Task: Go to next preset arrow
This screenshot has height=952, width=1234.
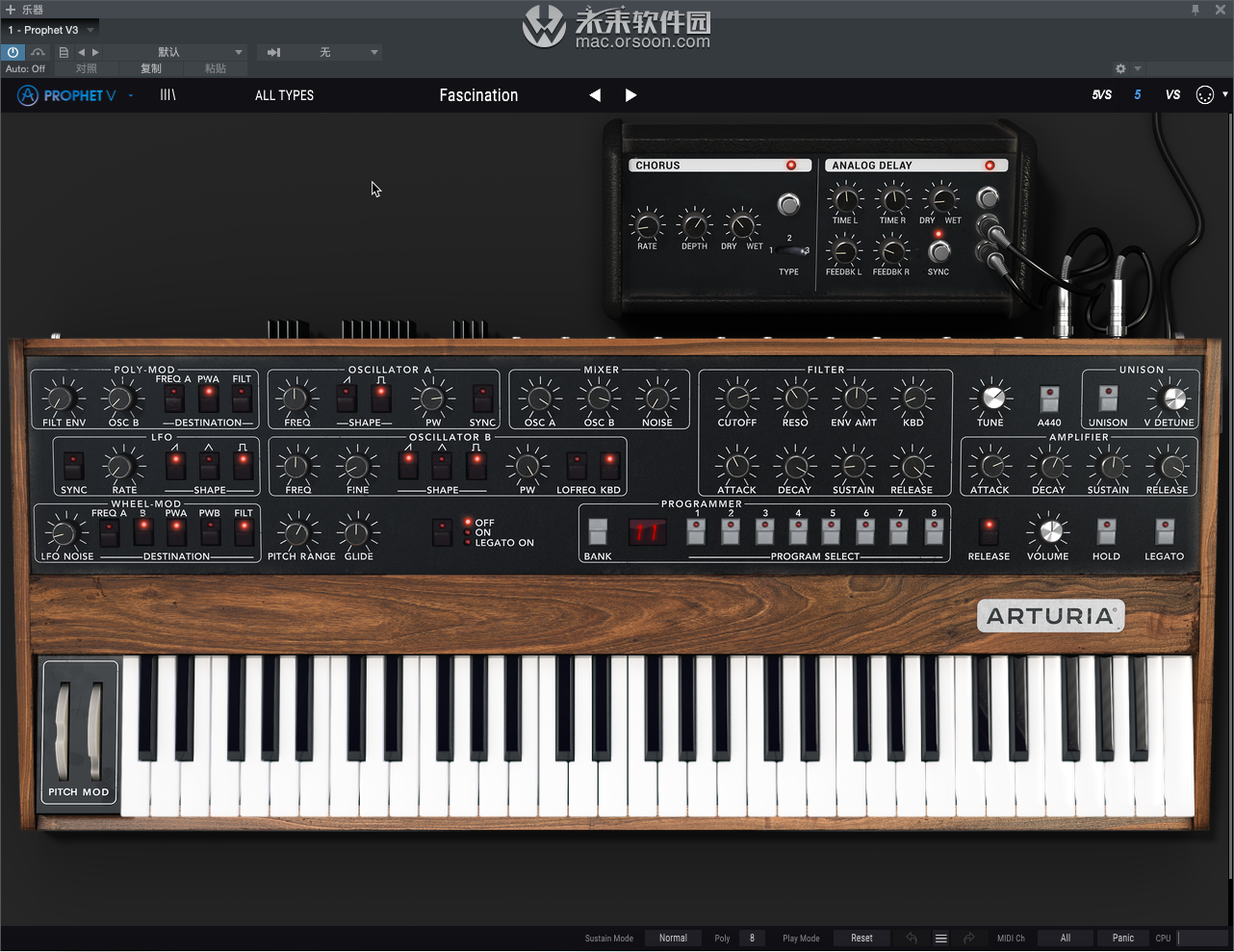Action: 630,95
